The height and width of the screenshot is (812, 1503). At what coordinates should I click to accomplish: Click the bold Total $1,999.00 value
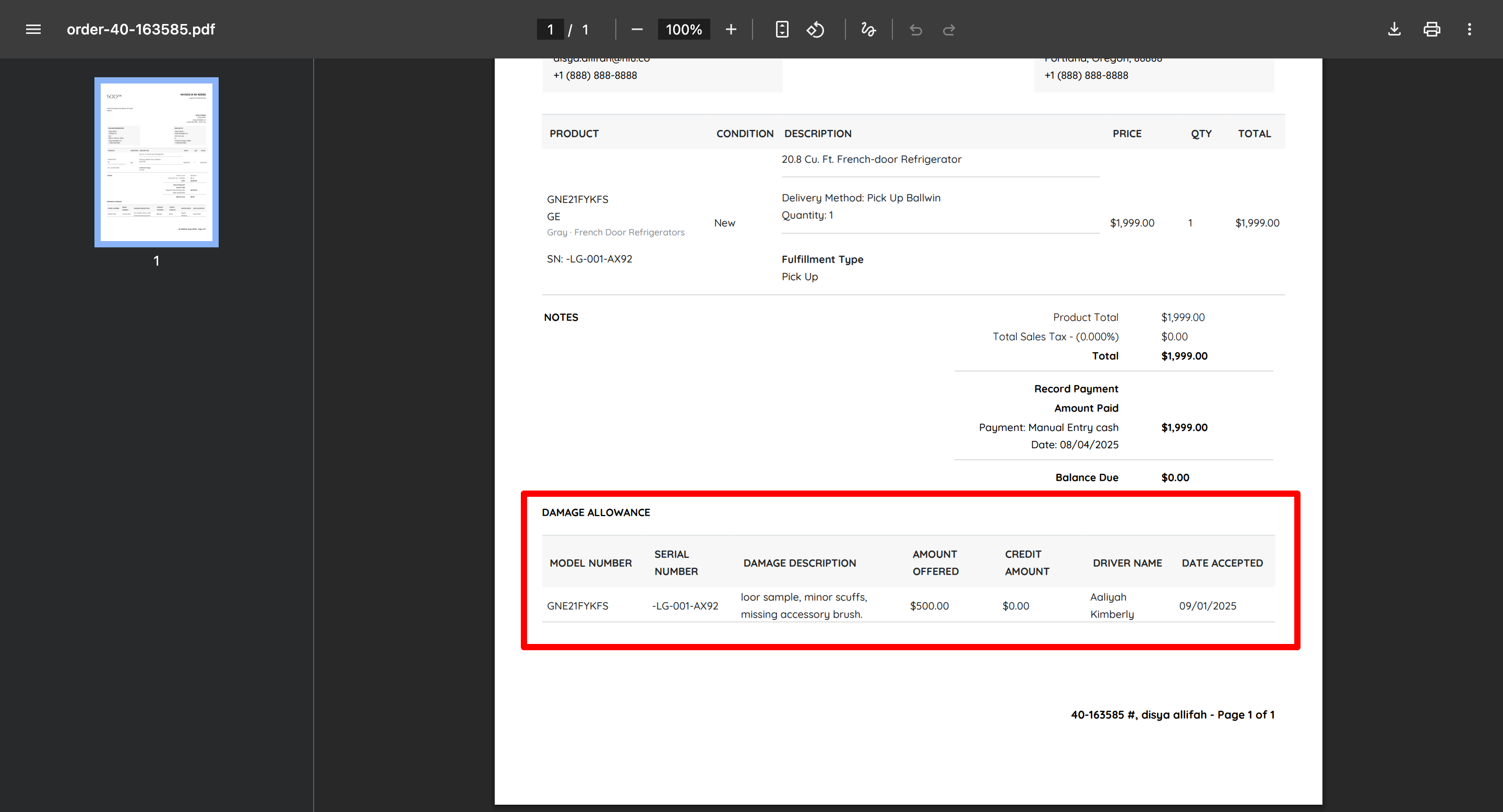[x=1184, y=356]
